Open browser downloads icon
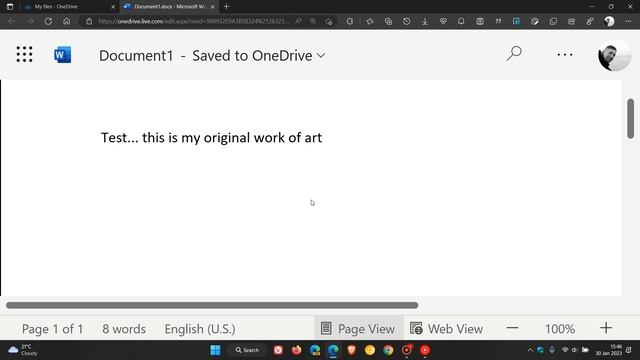The image size is (640, 360). click(425, 21)
